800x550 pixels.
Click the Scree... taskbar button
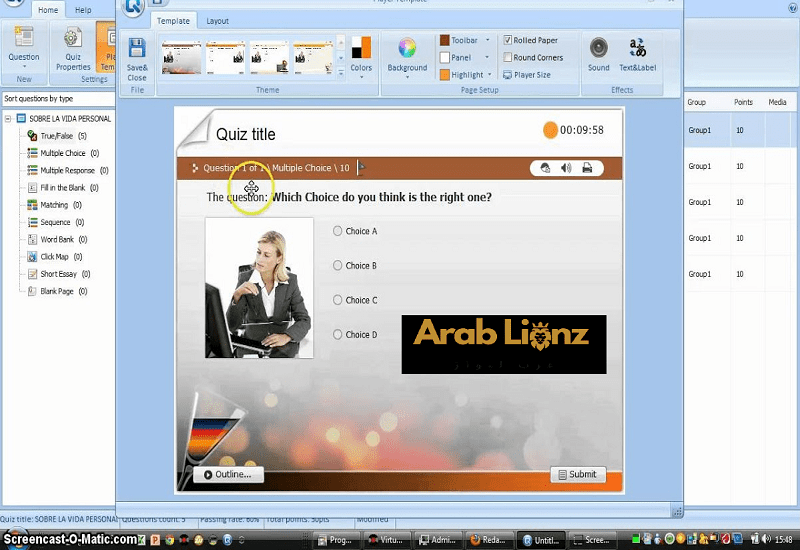pos(592,539)
